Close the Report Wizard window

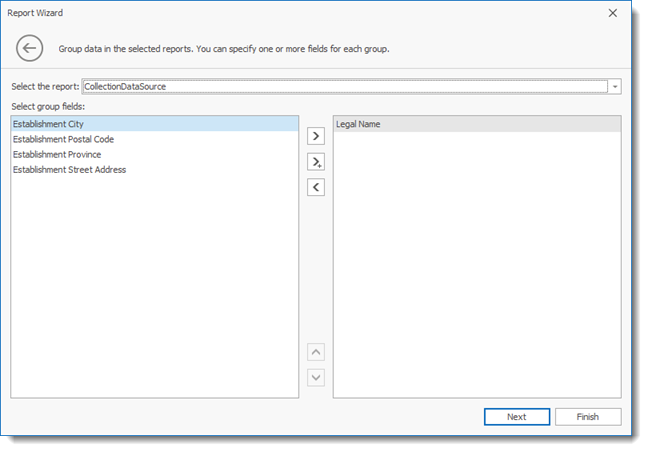click(x=612, y=13)
